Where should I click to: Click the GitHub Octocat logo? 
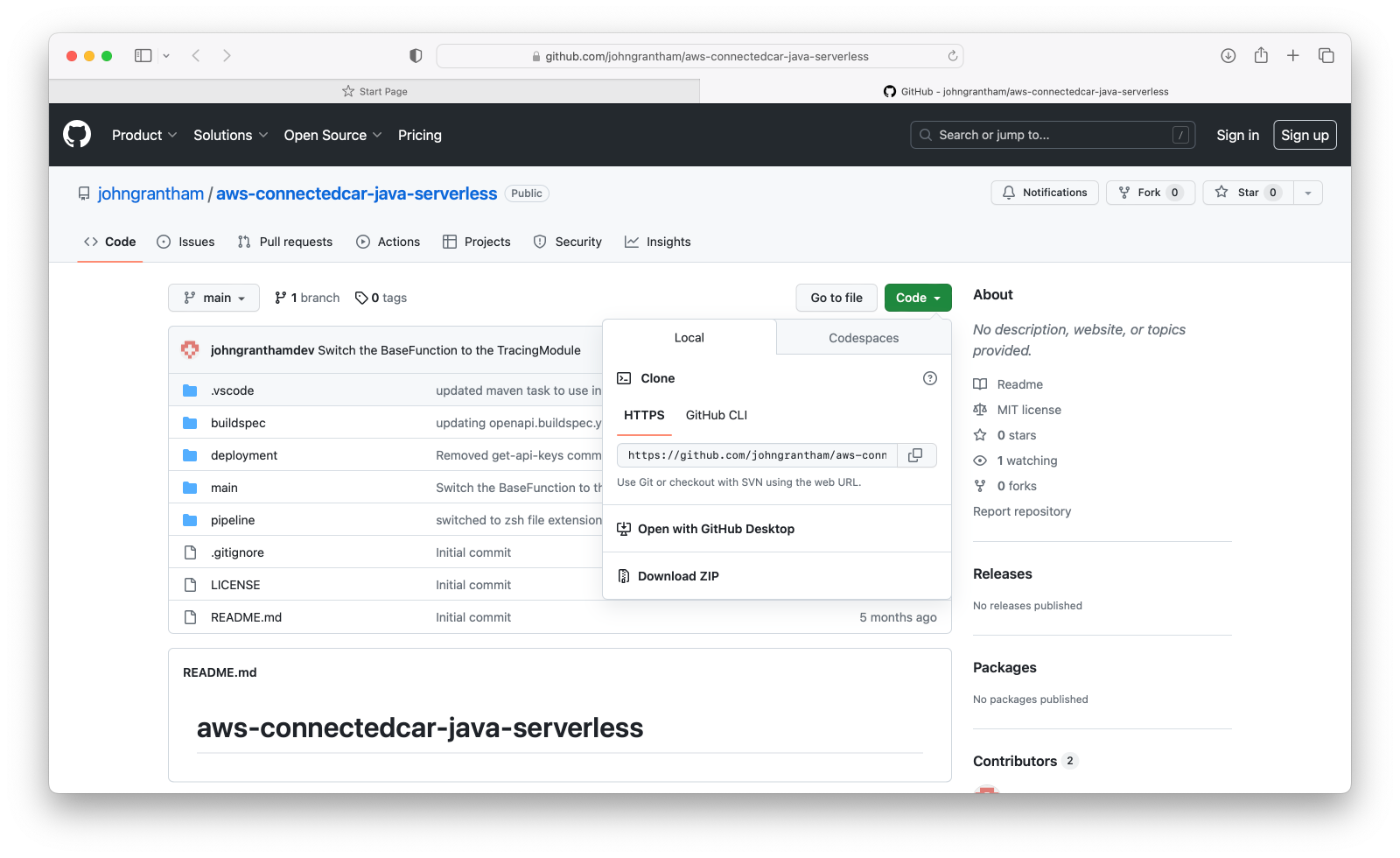point(77,135)
